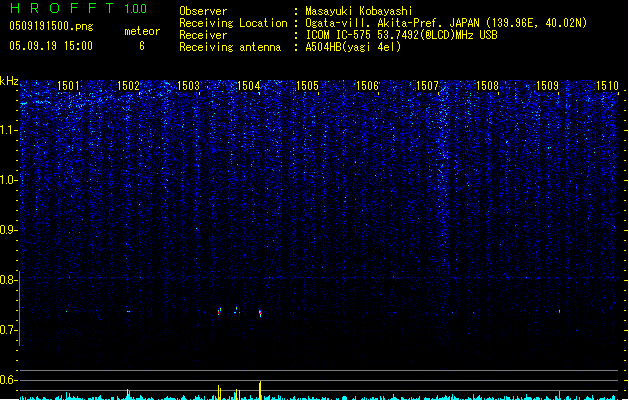Click the Receiving Location label

point(233,23)
